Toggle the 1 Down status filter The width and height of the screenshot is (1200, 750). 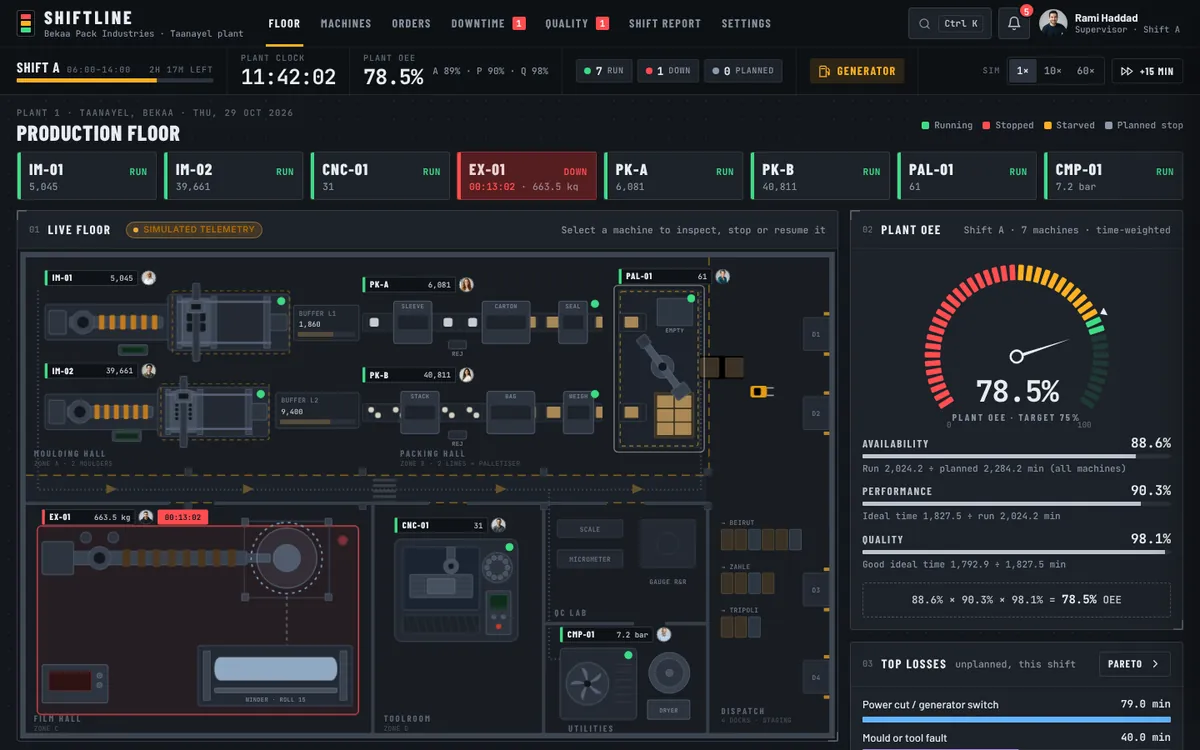point(668,71)
